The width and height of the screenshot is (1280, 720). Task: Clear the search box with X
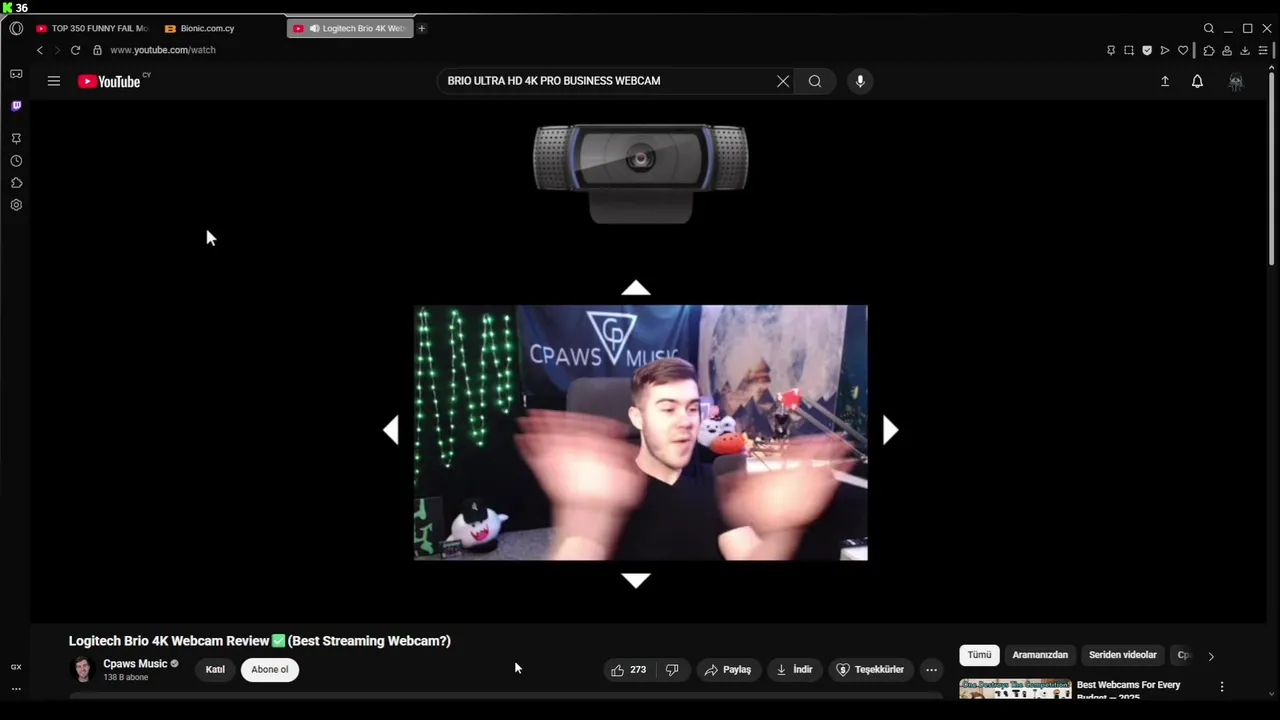(x=783, y=81)
